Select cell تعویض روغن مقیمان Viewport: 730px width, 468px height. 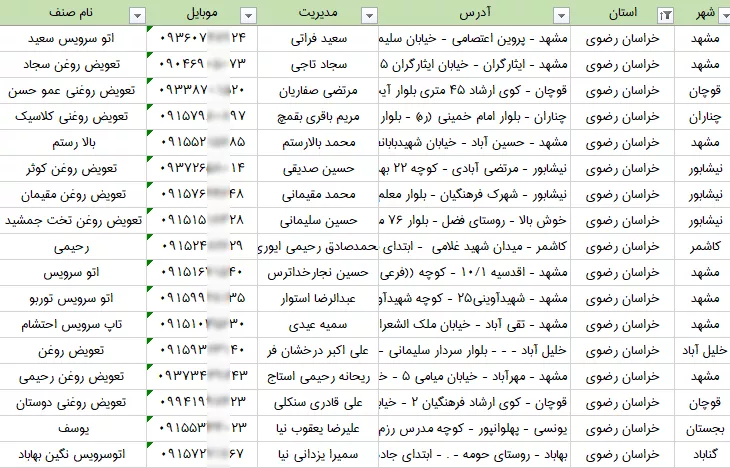(x=73, y=195)
